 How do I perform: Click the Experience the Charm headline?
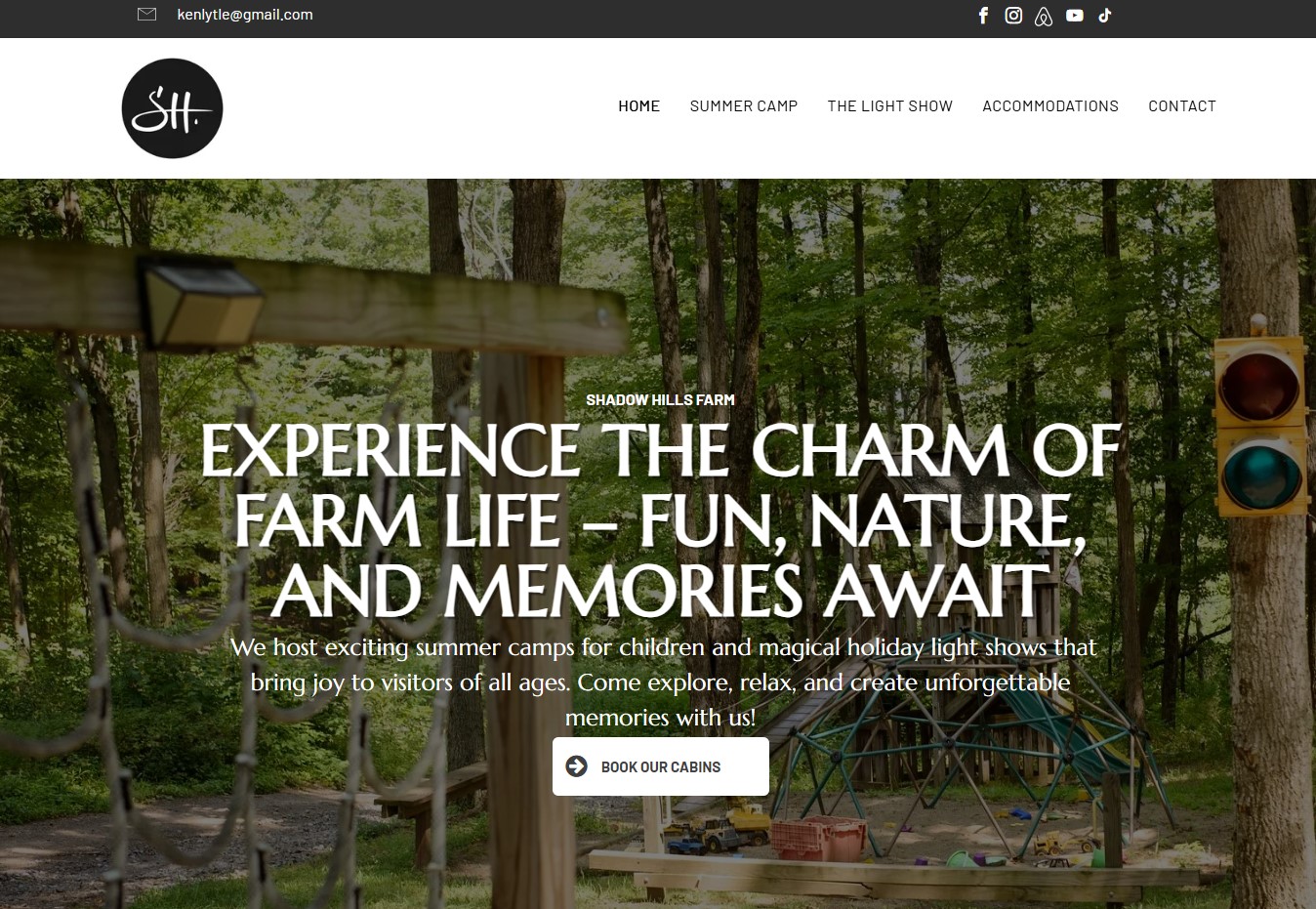(x=660, y=520)
